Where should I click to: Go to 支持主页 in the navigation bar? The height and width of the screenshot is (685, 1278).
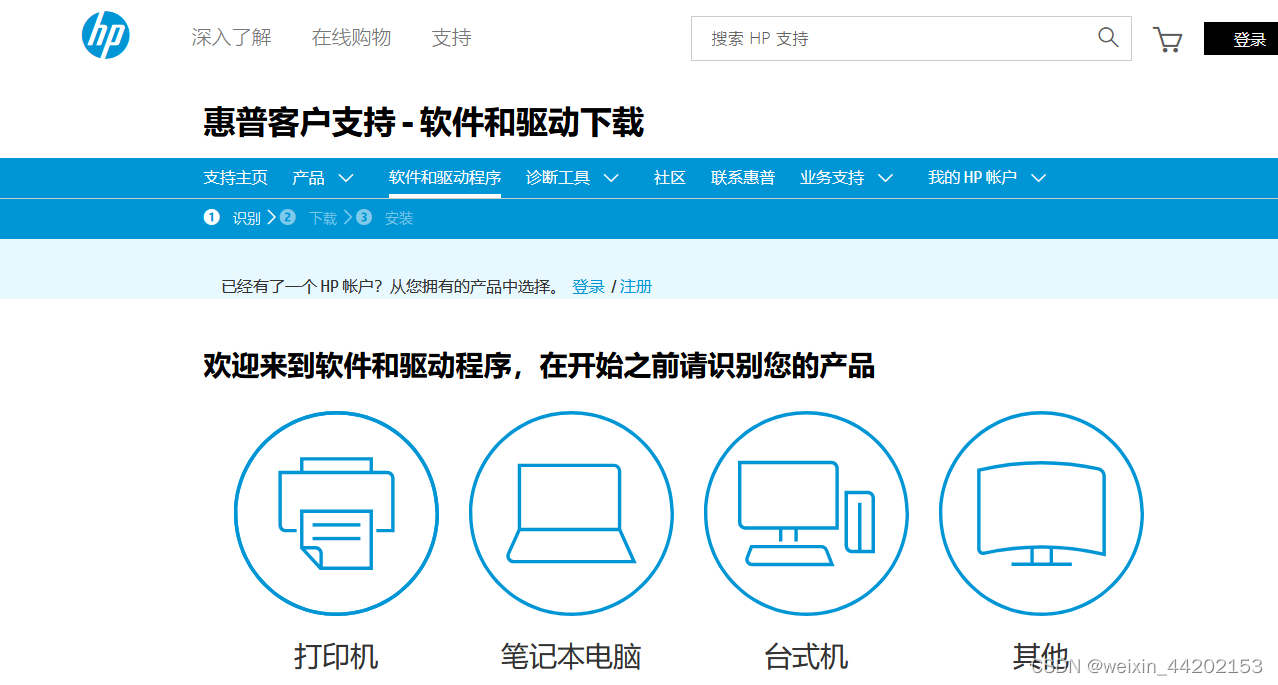point(236,178)
